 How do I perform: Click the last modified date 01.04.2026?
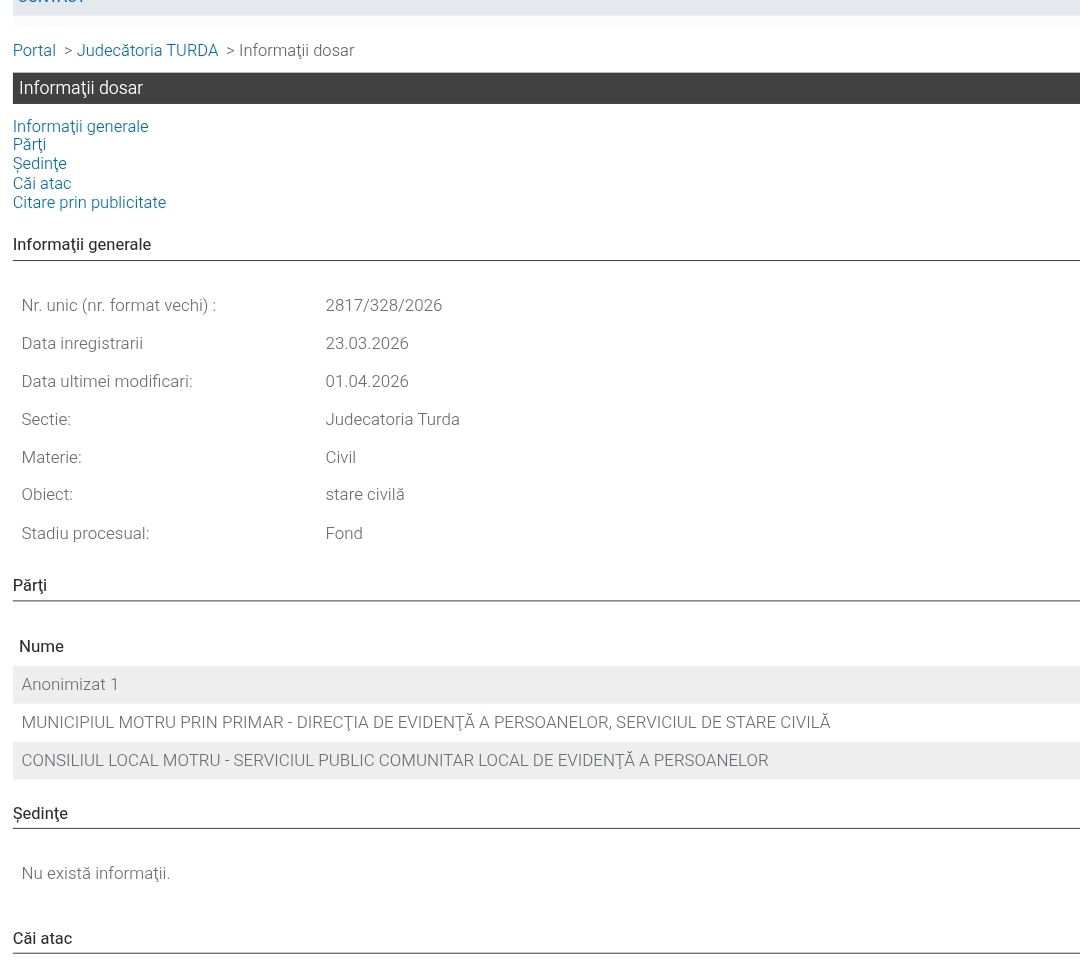pyautogui.click(x=366, y=381)
